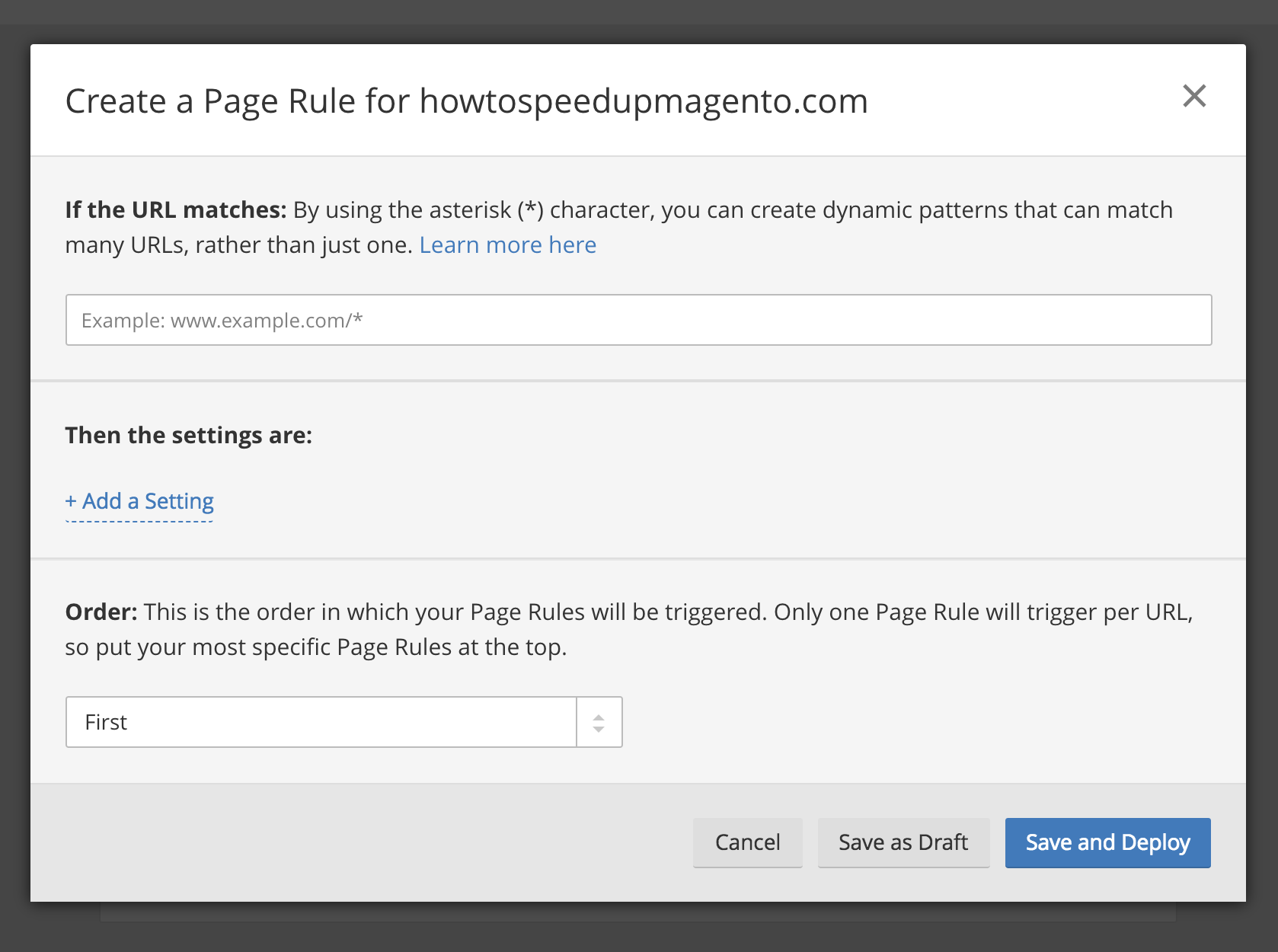
Task: Open the "Learn more here" link
Action: [507, 245]
